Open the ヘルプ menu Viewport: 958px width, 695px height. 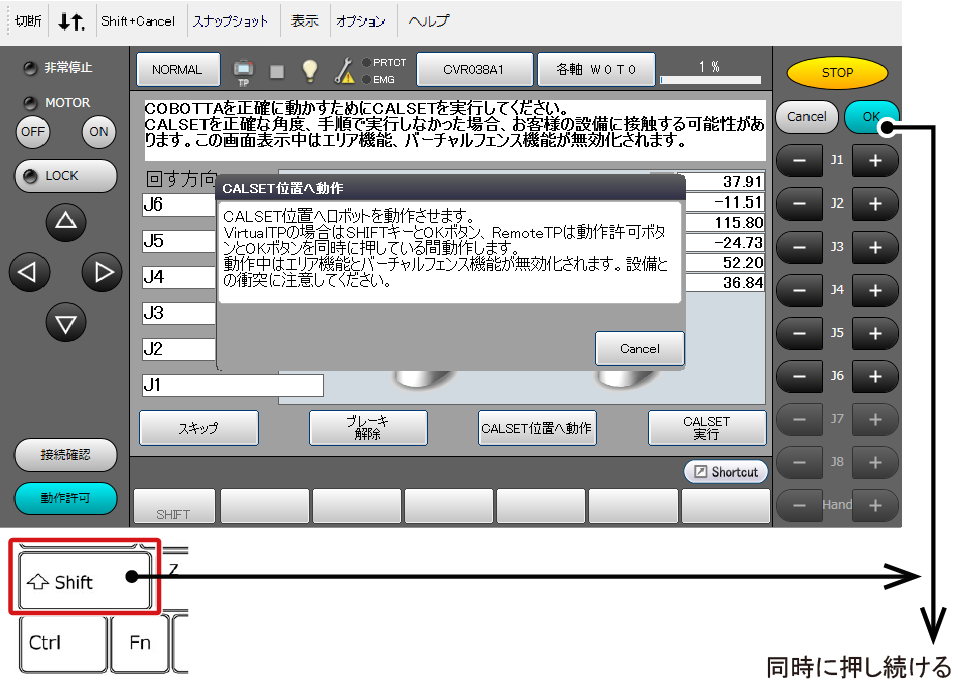click(x=428, y=21)
